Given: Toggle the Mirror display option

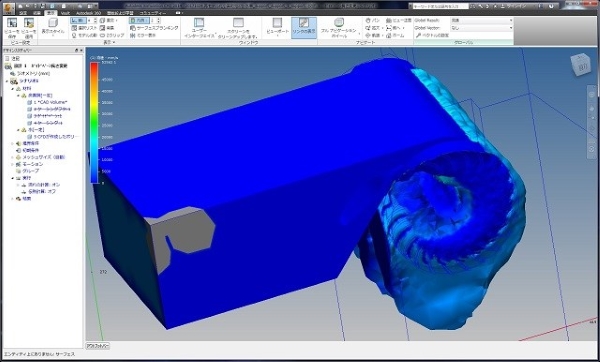Looking at the screenshot, I should click(143, 35).
